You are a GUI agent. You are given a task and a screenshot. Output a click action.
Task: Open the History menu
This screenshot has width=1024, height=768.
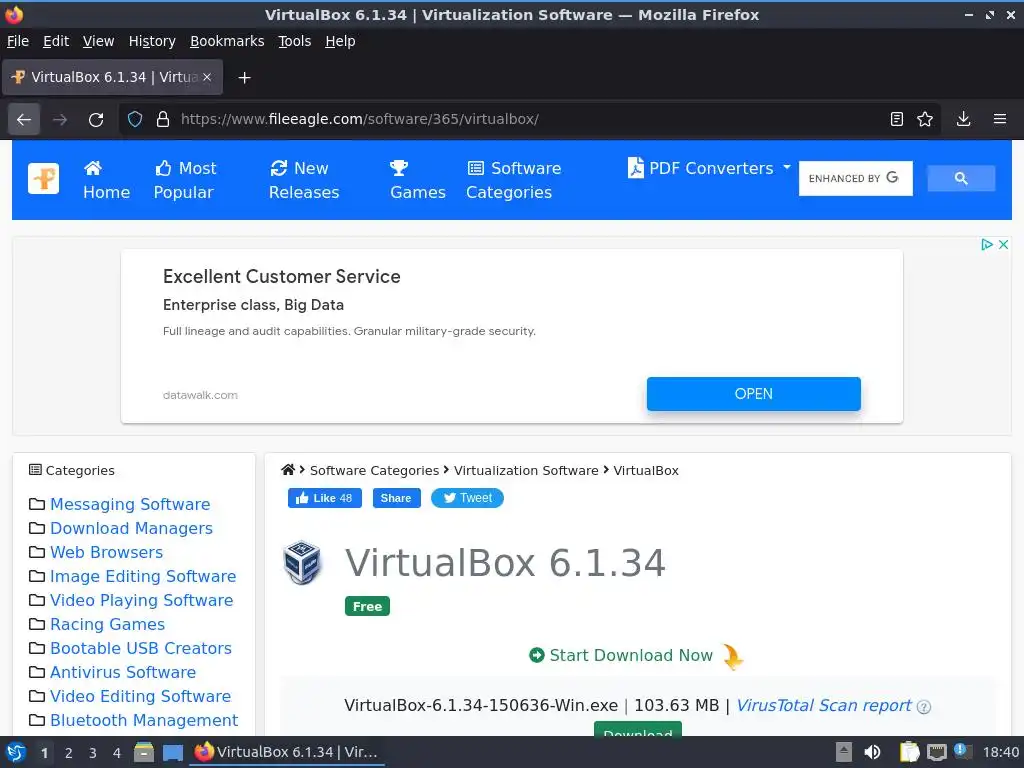click(152, 41)
